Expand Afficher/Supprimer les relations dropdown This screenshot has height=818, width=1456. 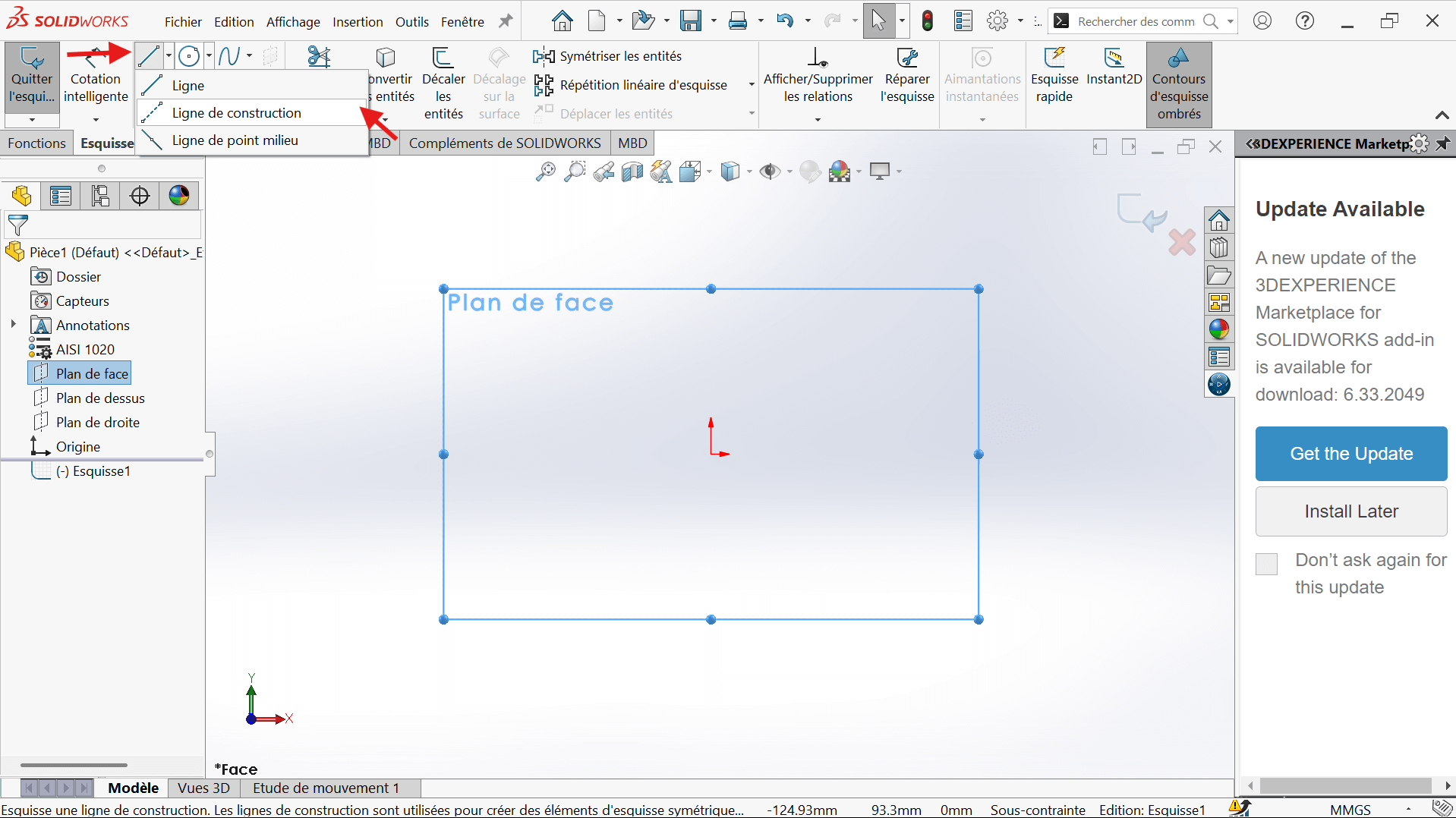pos(818,120)
